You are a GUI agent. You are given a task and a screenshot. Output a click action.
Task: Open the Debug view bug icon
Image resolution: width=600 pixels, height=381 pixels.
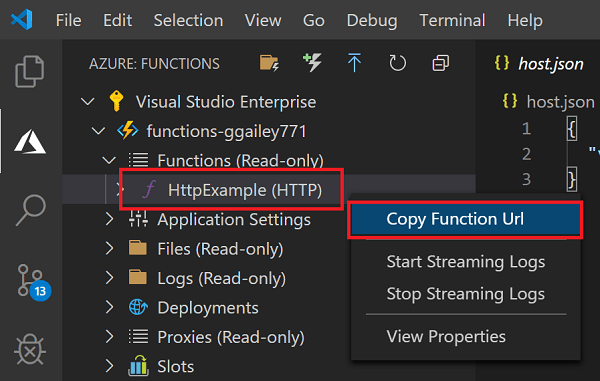(x=30, y=350)
